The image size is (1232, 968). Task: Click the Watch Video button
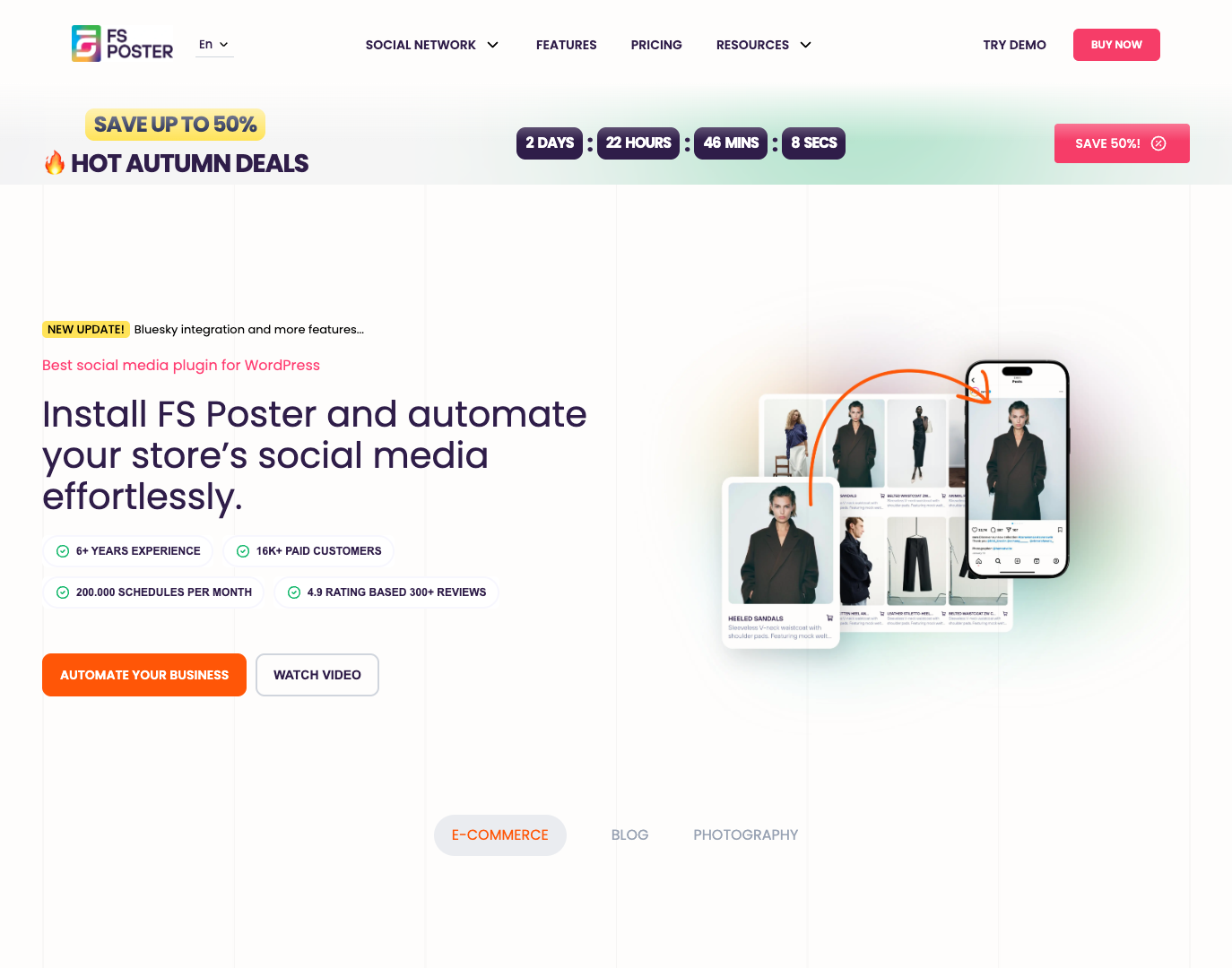click(x=317, y=675)
